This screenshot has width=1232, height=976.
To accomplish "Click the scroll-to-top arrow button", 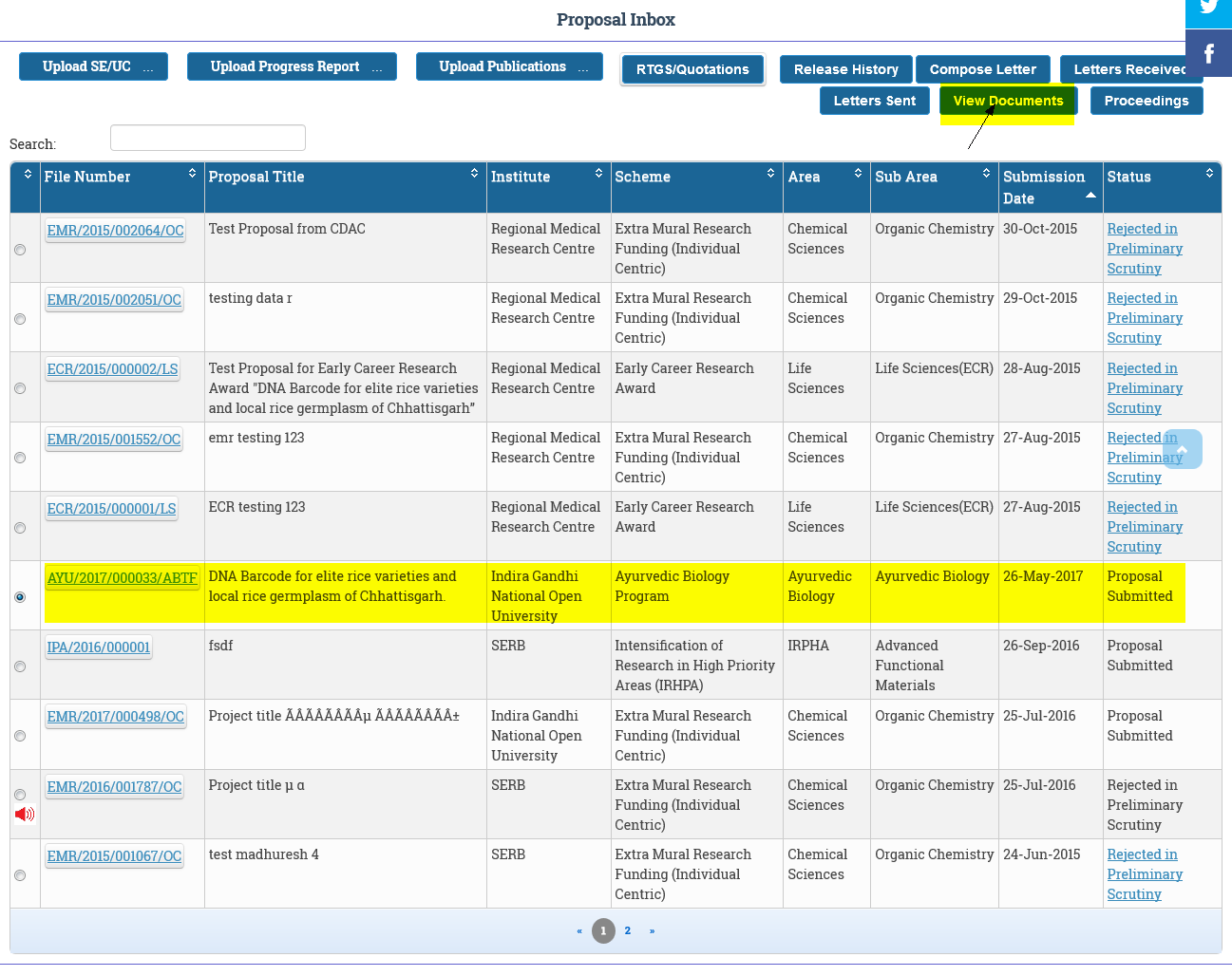I will point(1183,449).
